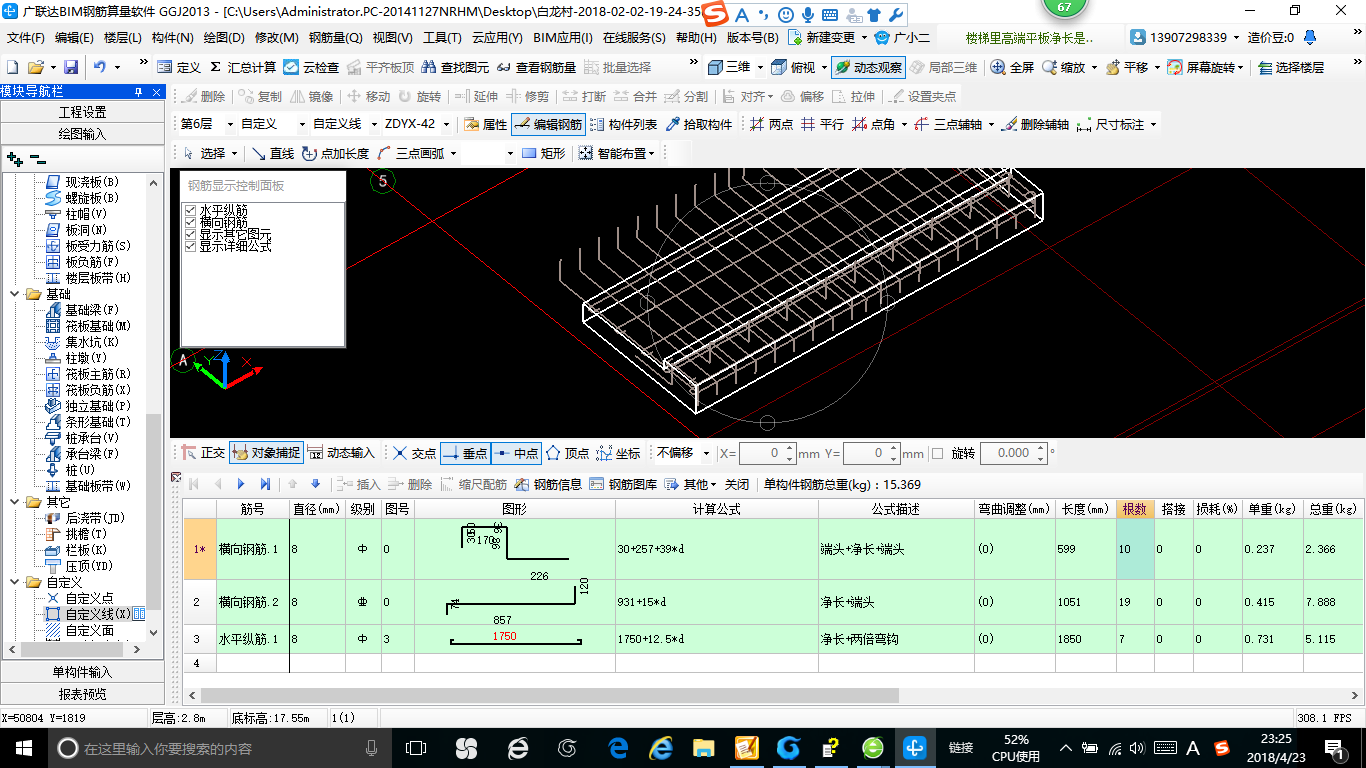Open the 钢筋量(Q) menu

coord(335,38)
